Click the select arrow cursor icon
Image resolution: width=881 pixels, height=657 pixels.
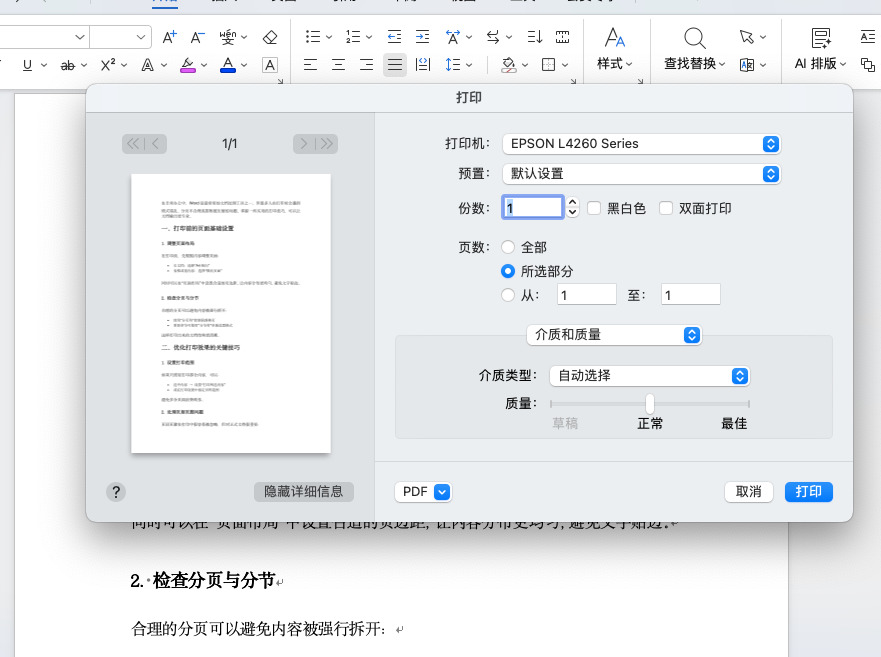pyautogui.click(x=746, y=37)
